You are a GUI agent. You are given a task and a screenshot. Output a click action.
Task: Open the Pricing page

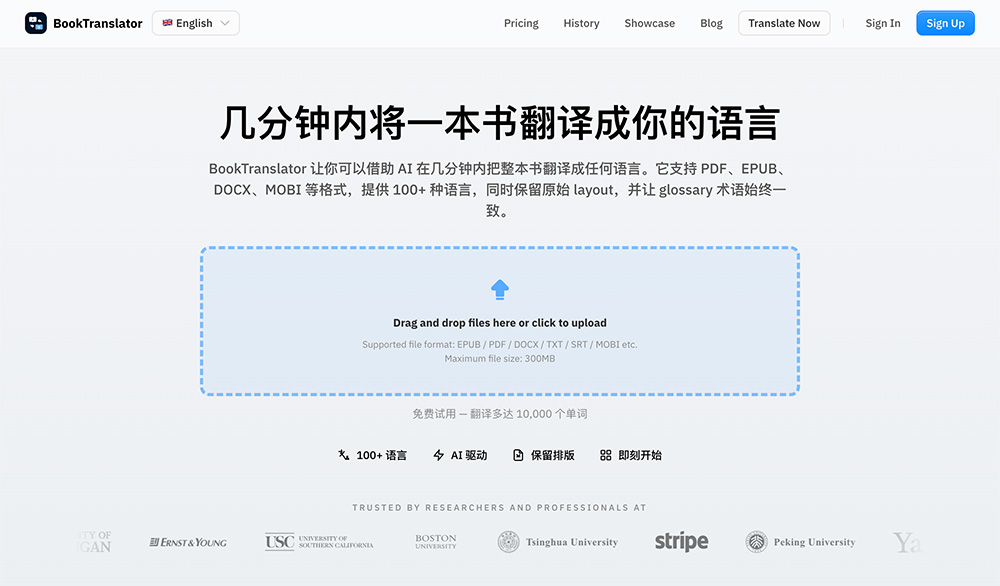pyautogui.click(x=521, y=23)
